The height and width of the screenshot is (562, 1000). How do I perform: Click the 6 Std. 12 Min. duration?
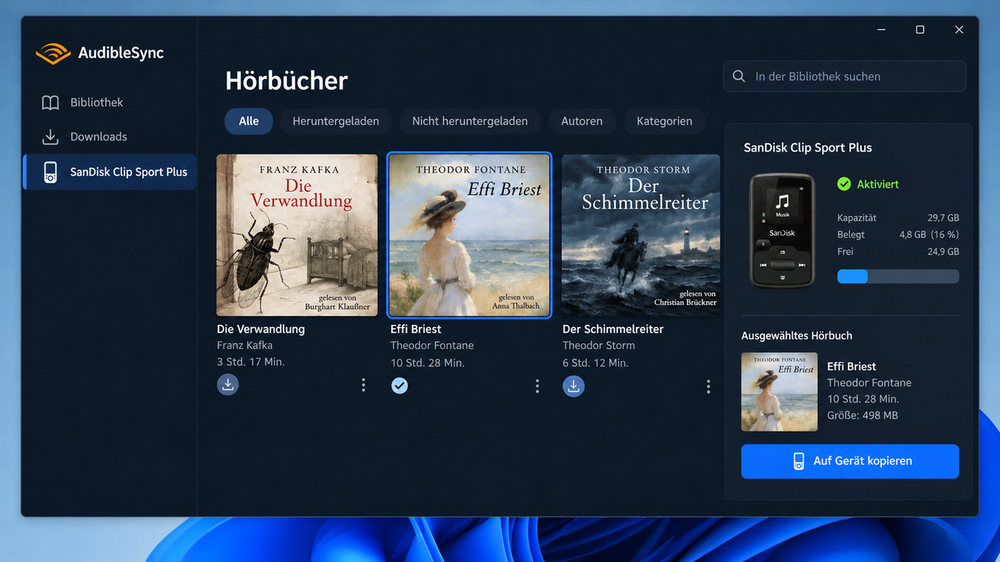click(595, 362)
